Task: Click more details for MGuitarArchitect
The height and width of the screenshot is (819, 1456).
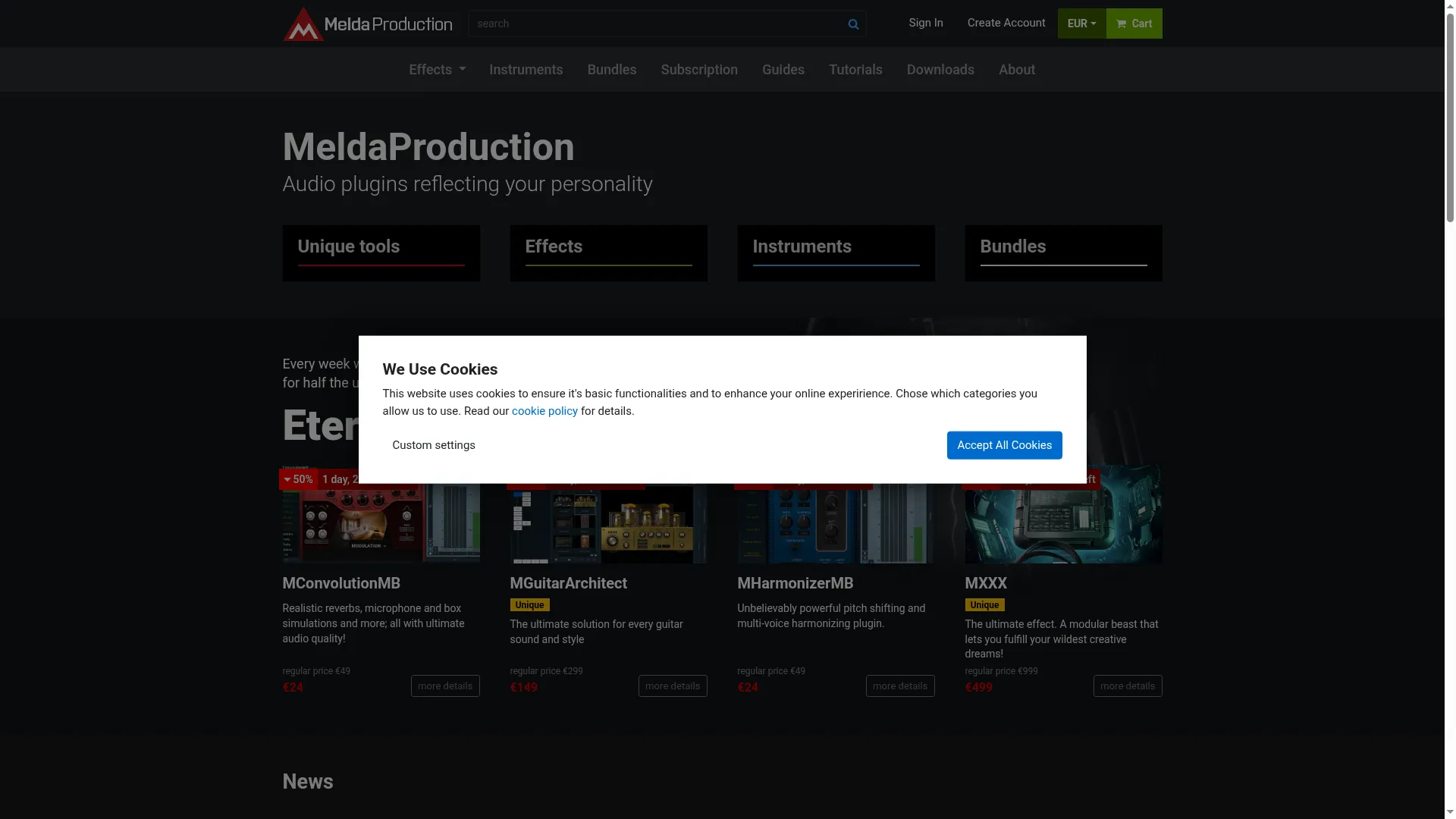Action: click(673, 686)
